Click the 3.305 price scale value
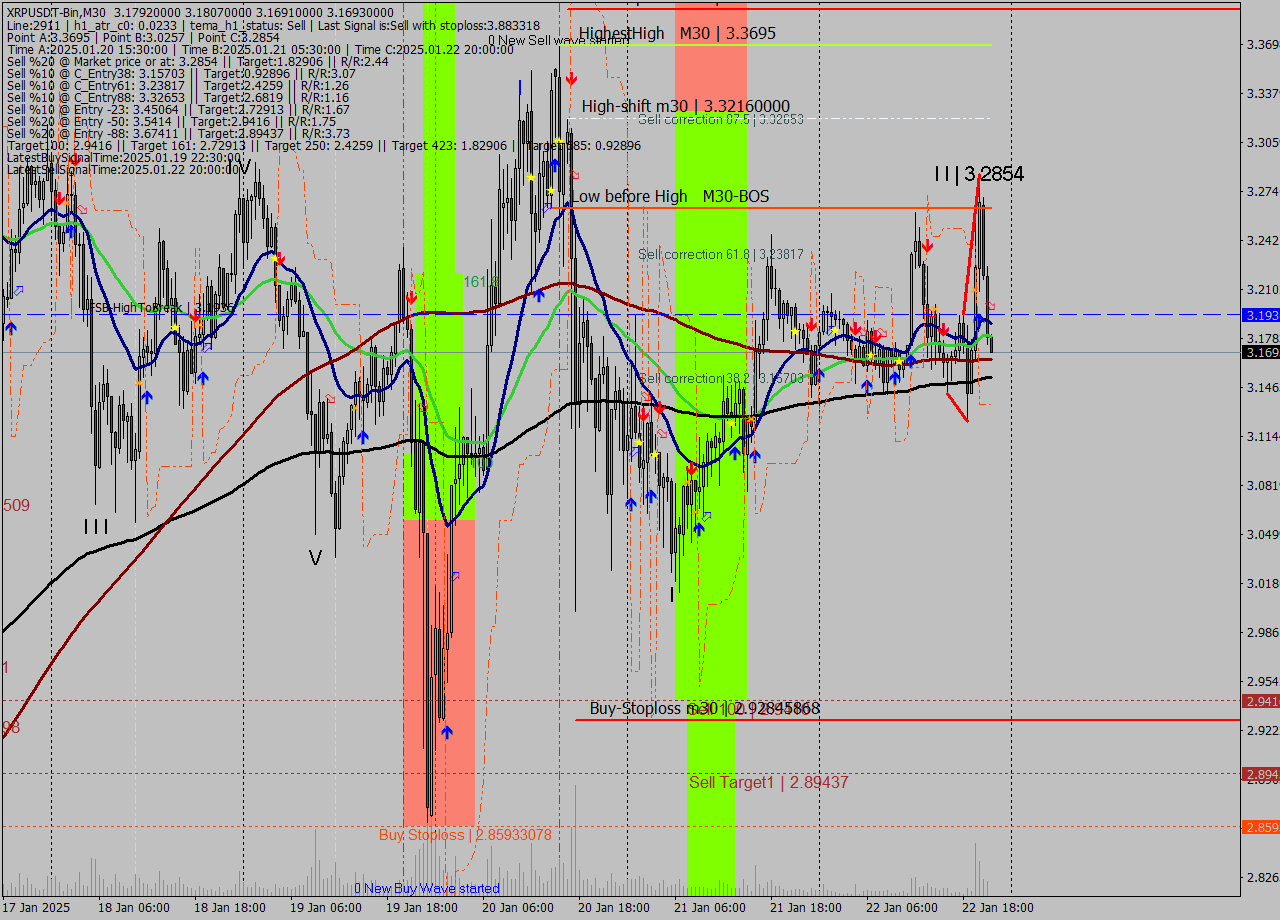 (x=1262, y=143)
